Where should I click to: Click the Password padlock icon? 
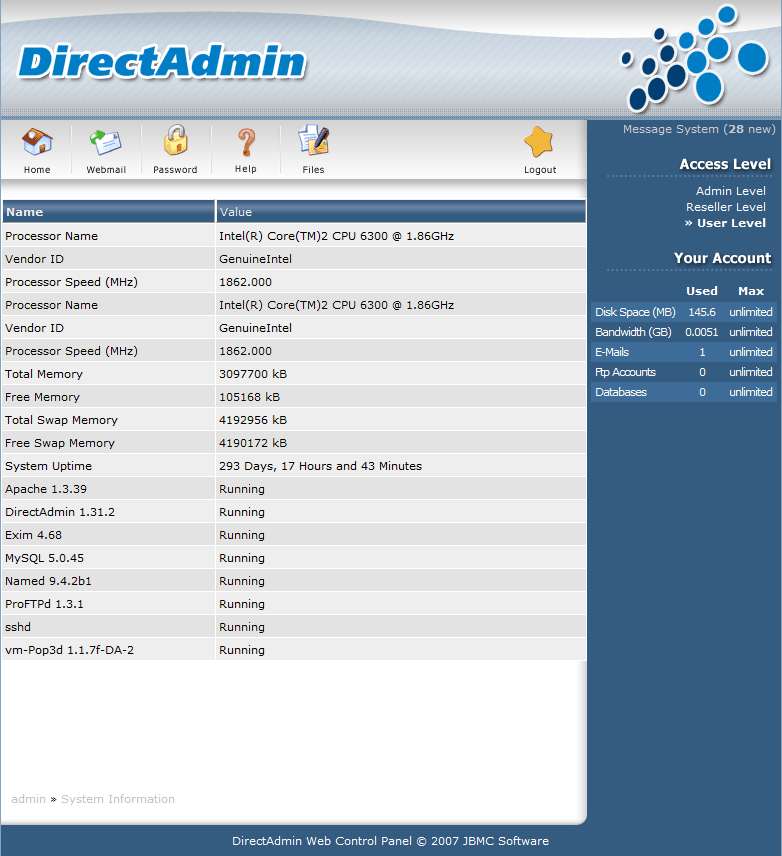[175, 140]
